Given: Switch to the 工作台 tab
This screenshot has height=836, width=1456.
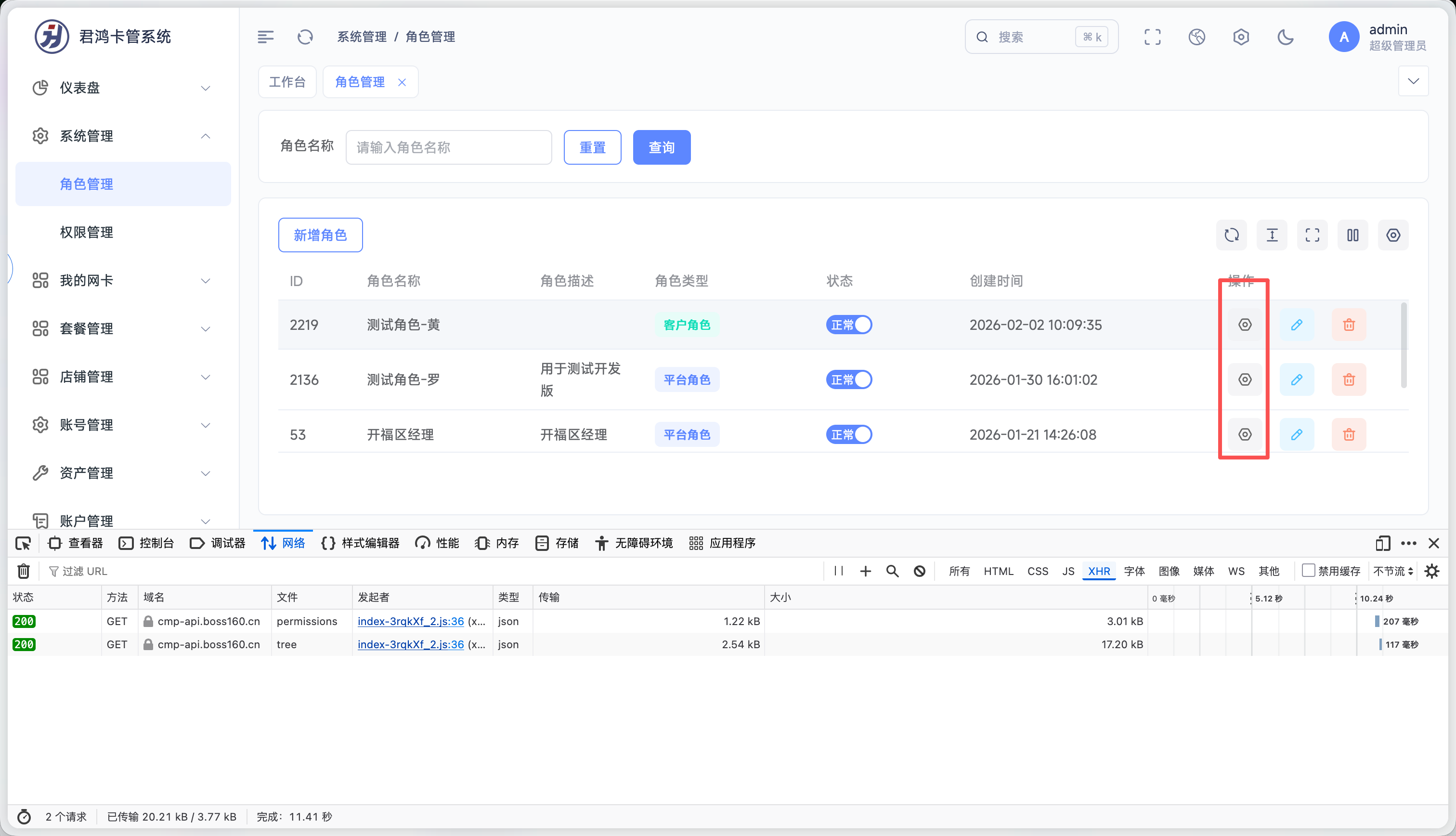Looking at the screenshot, I should click(x=287, y=82).
